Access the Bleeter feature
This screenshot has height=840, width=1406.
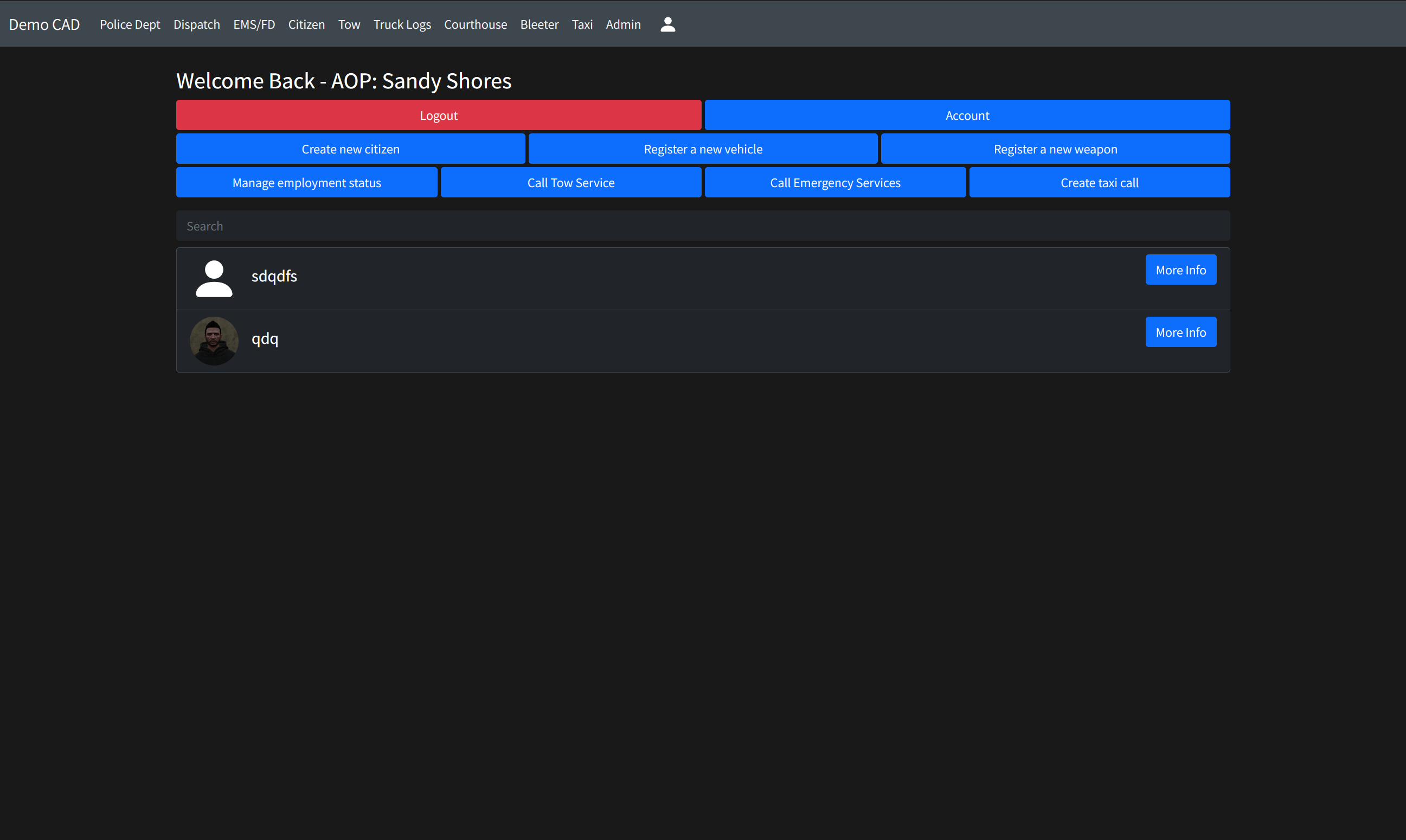pos(540,24)
